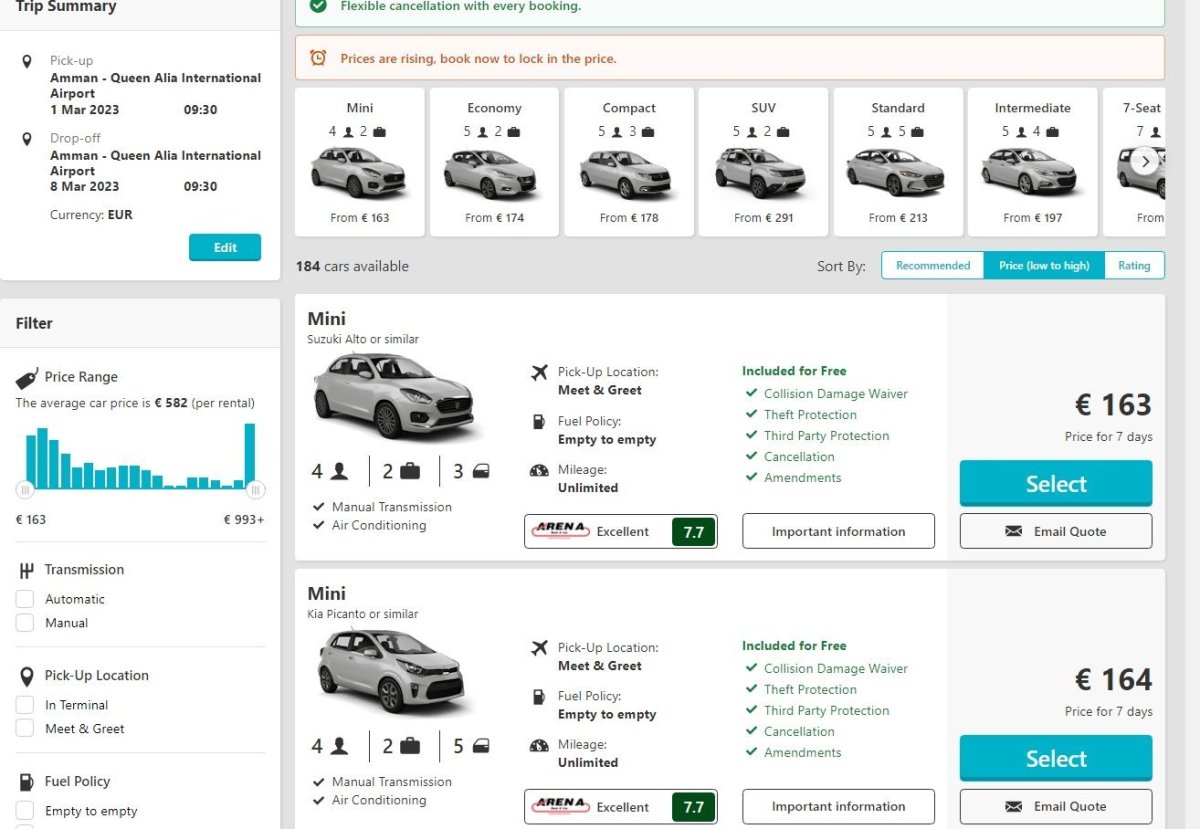
Task: Click the right price range slider handle
Action: (256, 490)
